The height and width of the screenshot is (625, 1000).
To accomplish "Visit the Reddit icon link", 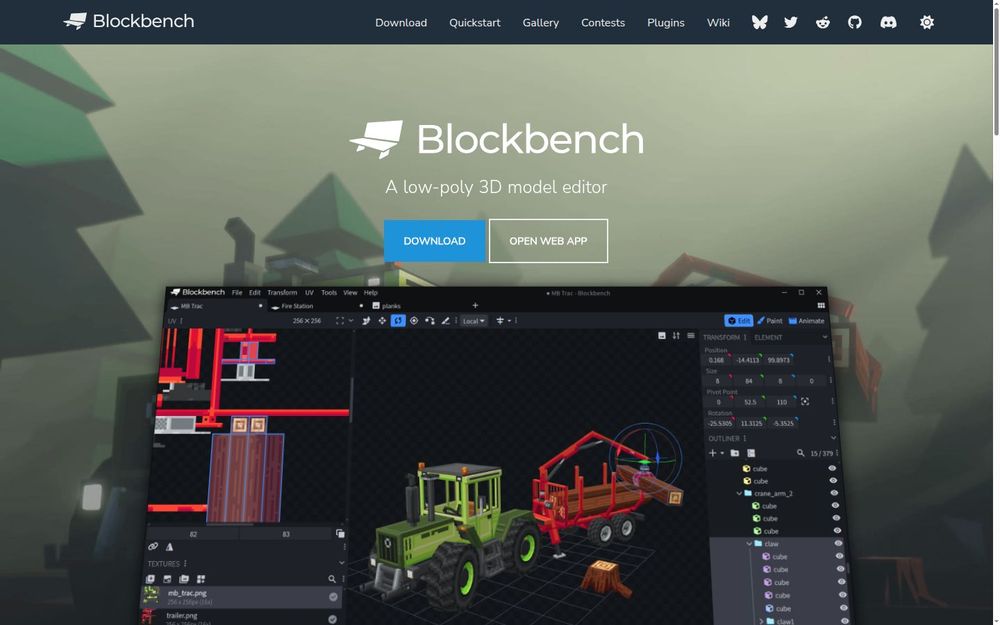I will pos(823,22).
